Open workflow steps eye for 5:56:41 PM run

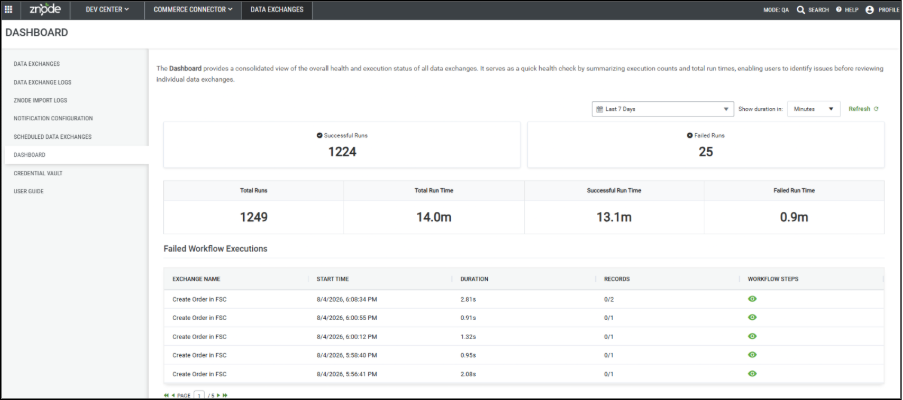(752, 374)
